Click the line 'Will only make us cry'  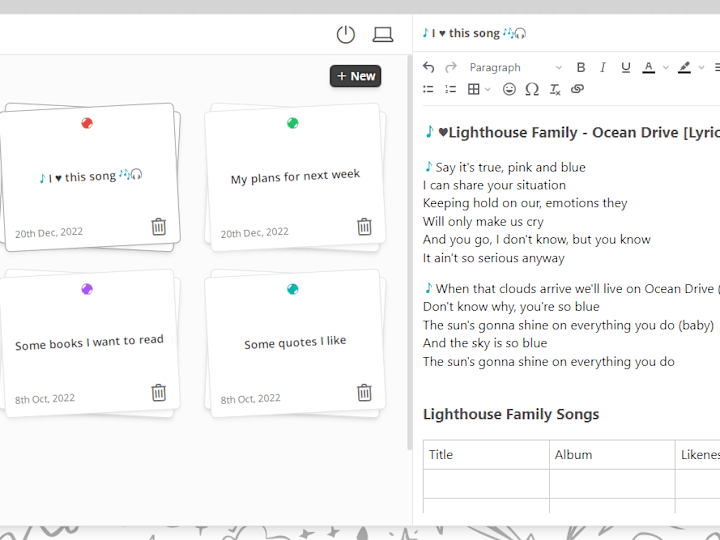483,221
